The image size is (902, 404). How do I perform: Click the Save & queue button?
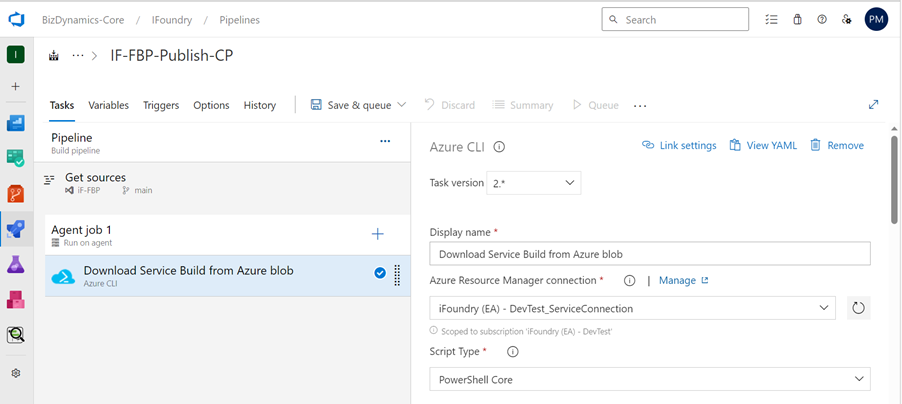point(351,105)
